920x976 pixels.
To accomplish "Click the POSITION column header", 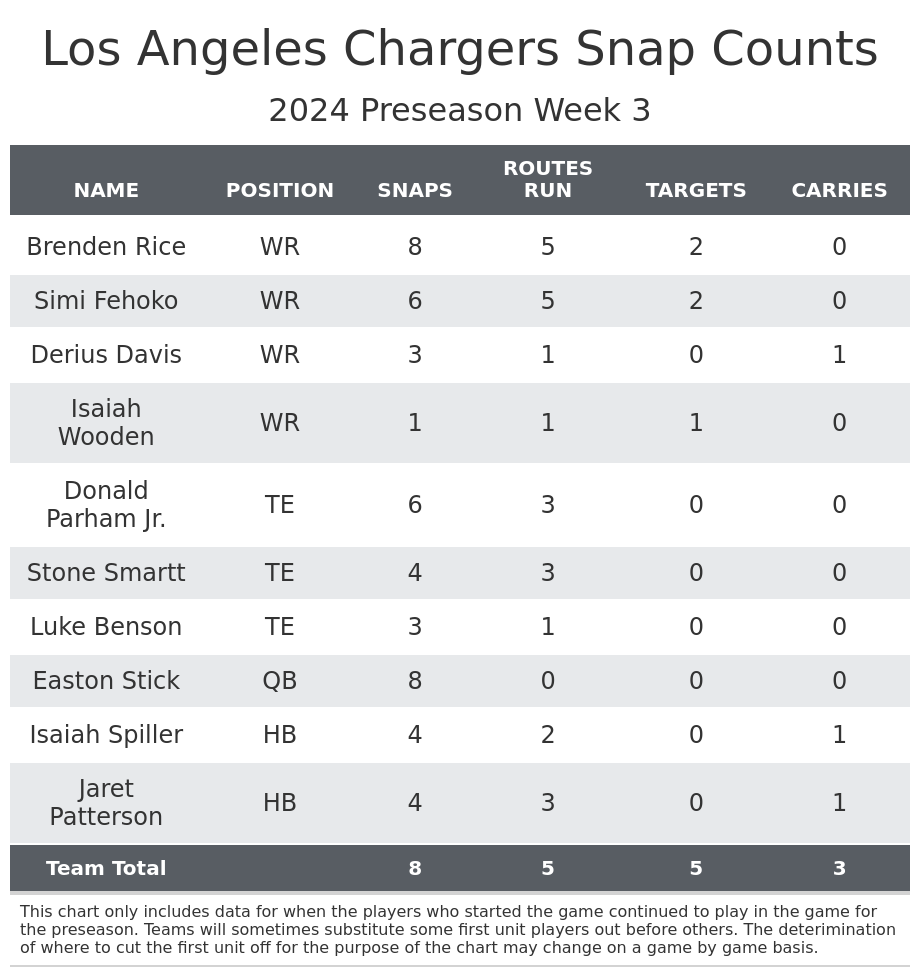I will (x=280, y=190).
